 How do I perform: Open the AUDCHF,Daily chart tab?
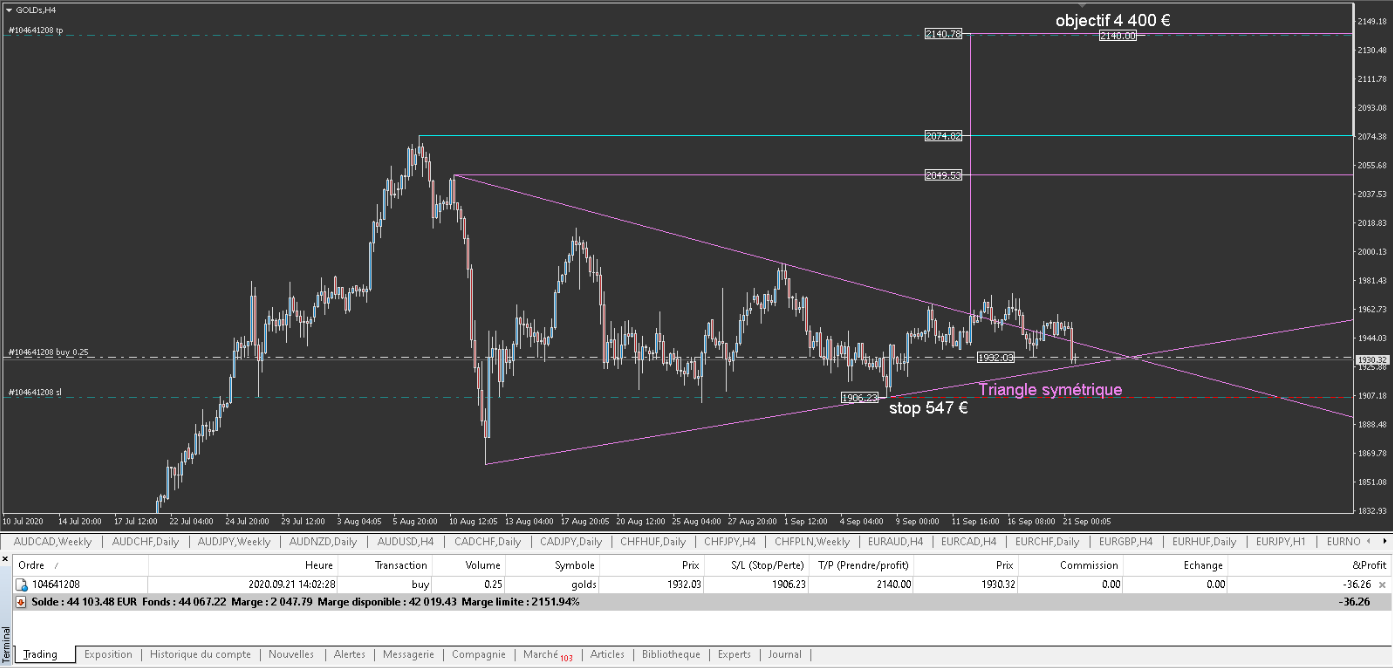[x=146, y=541]
